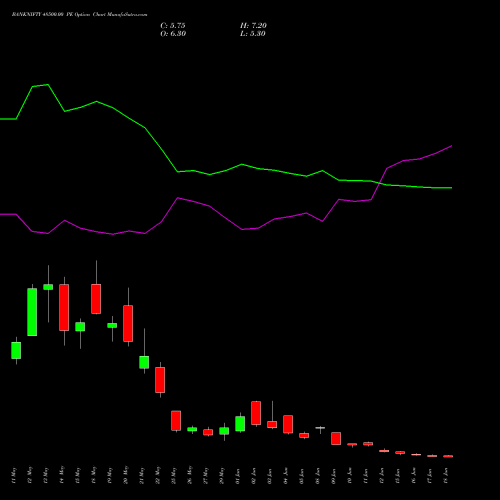Select the red candlestick for 22 May
500x500 pixels.
pos(160,380)
